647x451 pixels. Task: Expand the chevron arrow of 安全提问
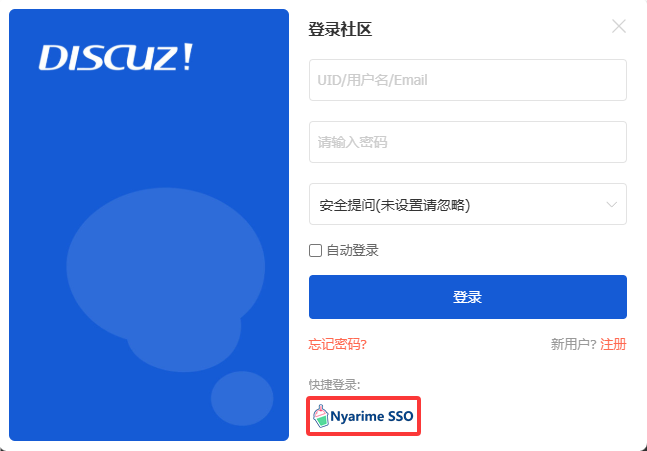coord(612,205)
